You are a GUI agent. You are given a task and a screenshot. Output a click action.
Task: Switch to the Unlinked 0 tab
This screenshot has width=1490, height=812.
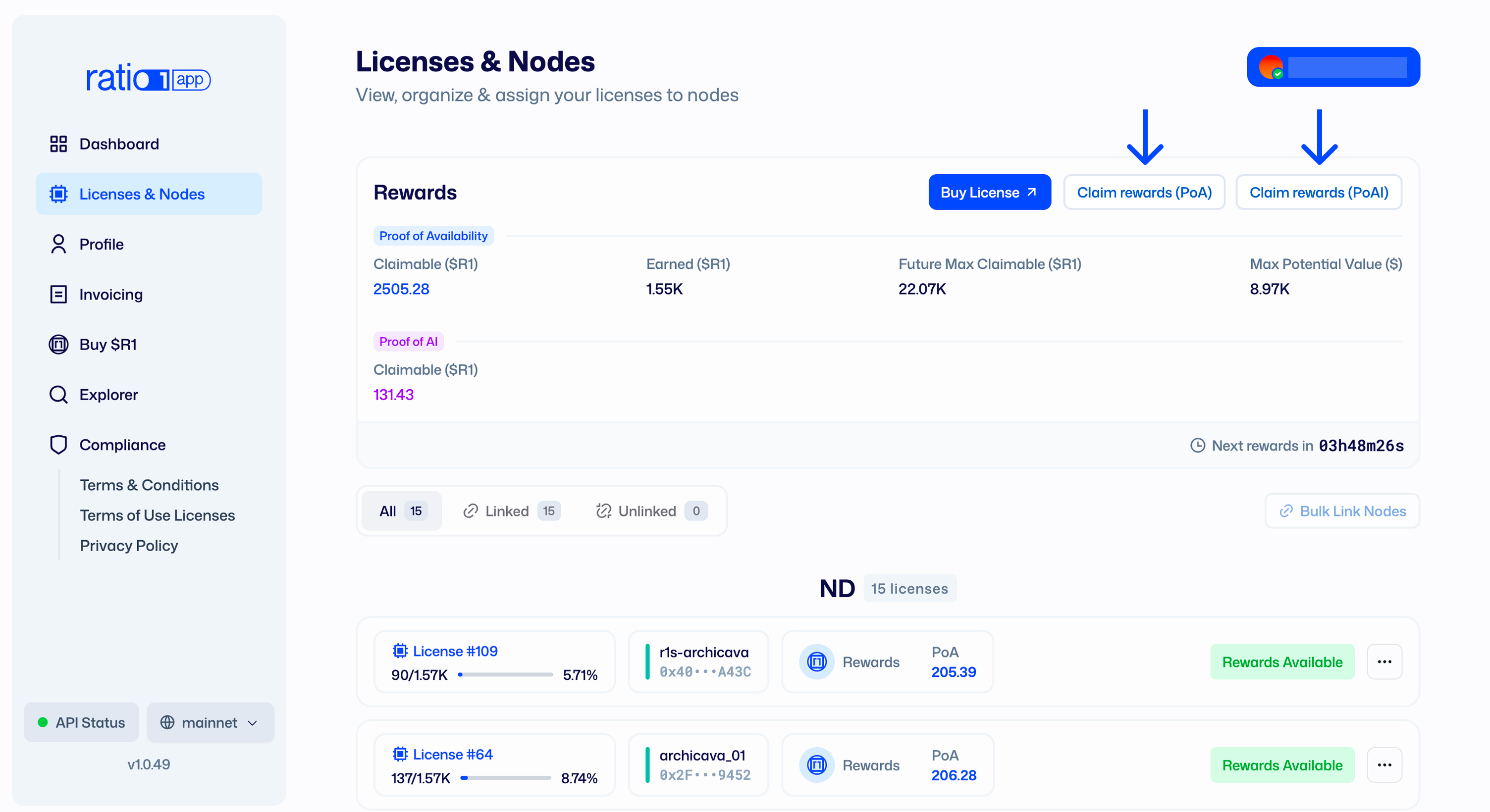coord(651,510)
